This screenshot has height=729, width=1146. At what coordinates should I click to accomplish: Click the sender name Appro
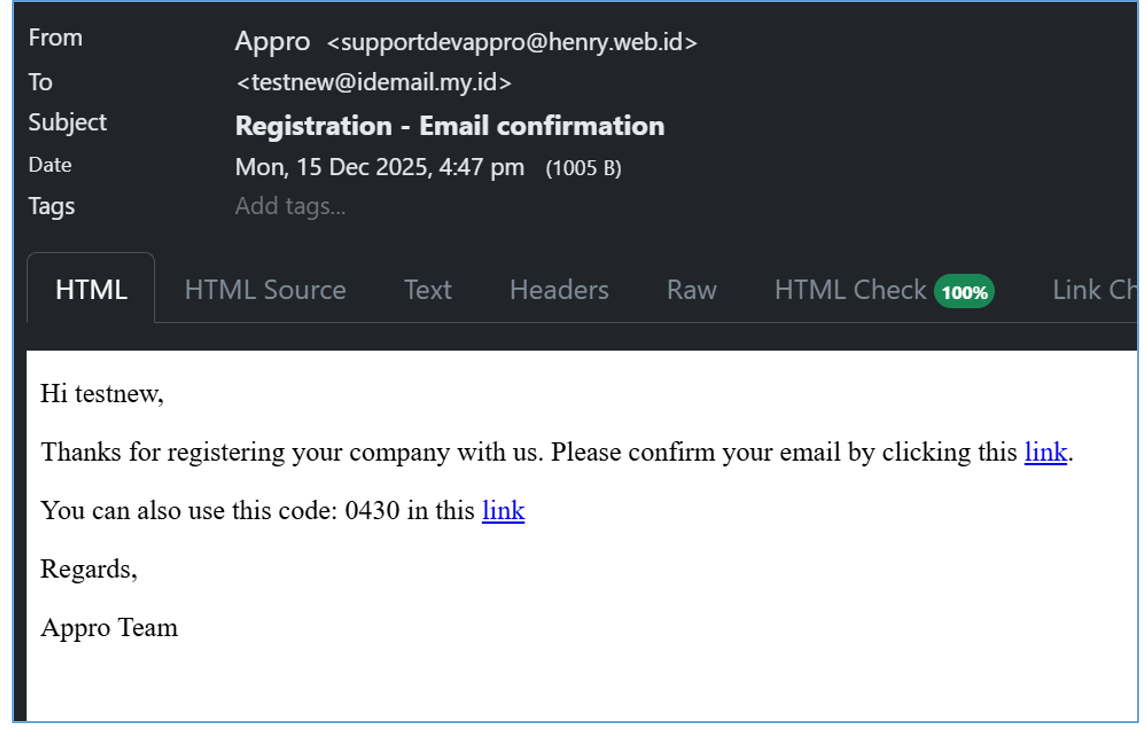click(x=272, y=42)
